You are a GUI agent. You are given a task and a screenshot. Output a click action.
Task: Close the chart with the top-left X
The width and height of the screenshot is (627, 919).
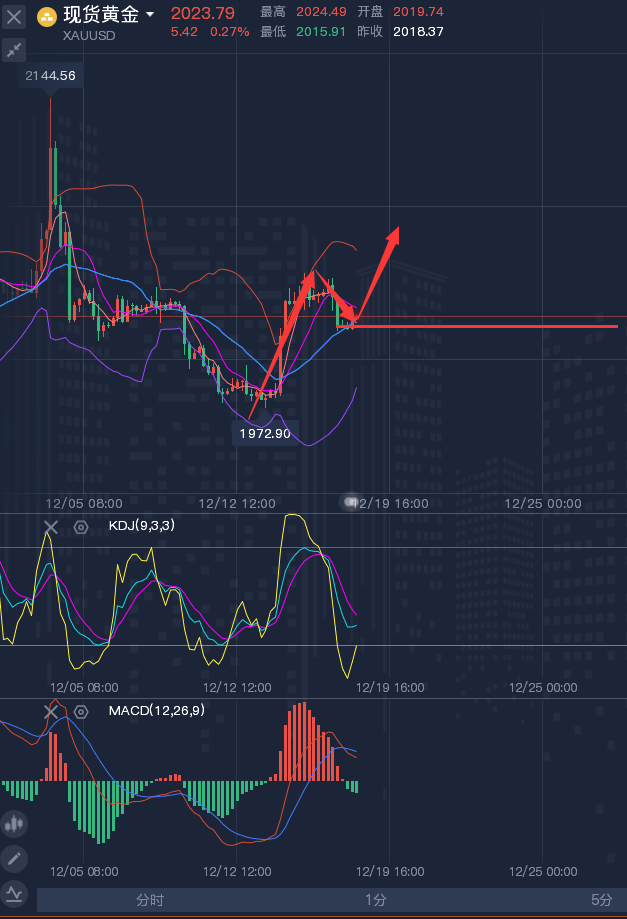(13, 16)
